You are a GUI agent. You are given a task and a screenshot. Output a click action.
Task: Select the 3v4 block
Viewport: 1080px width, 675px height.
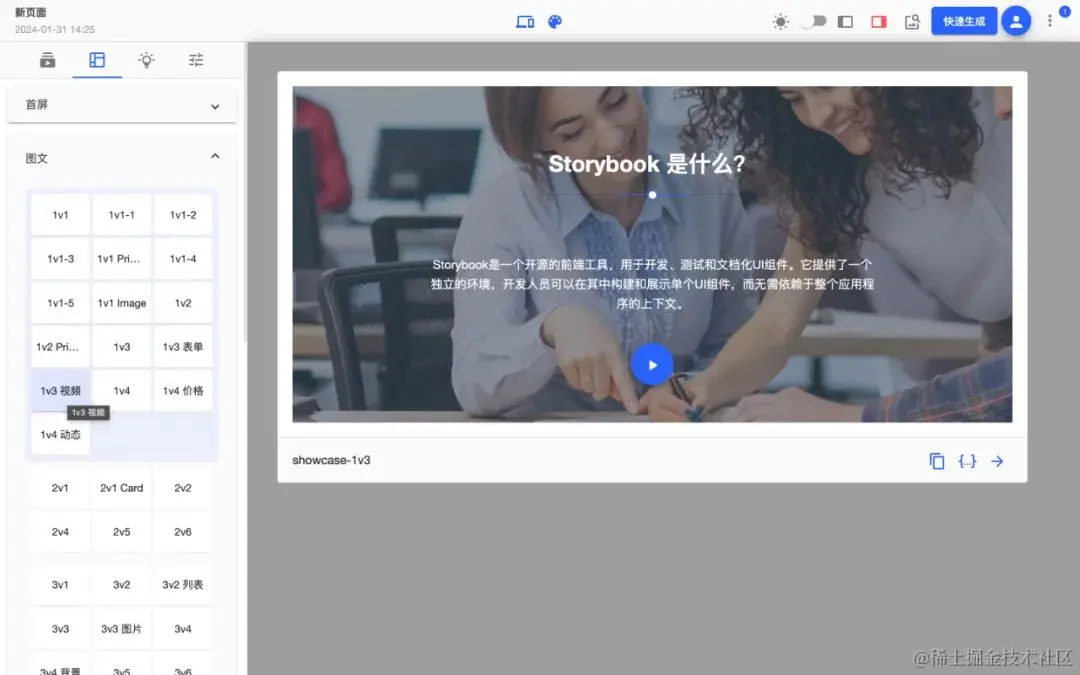pyautogui.click(x=183, y=629)
